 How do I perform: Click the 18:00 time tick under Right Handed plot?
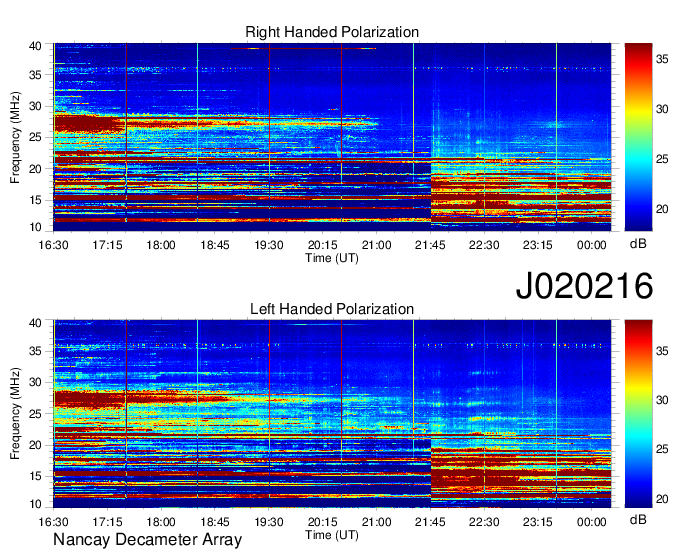pos(161,245)
